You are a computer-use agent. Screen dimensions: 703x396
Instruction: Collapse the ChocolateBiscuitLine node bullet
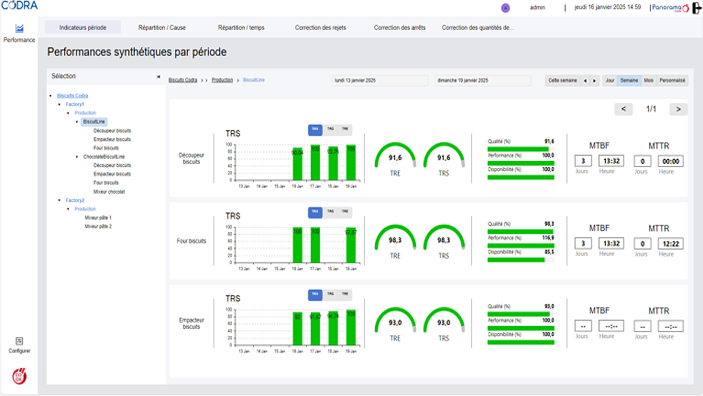[77, 157]
